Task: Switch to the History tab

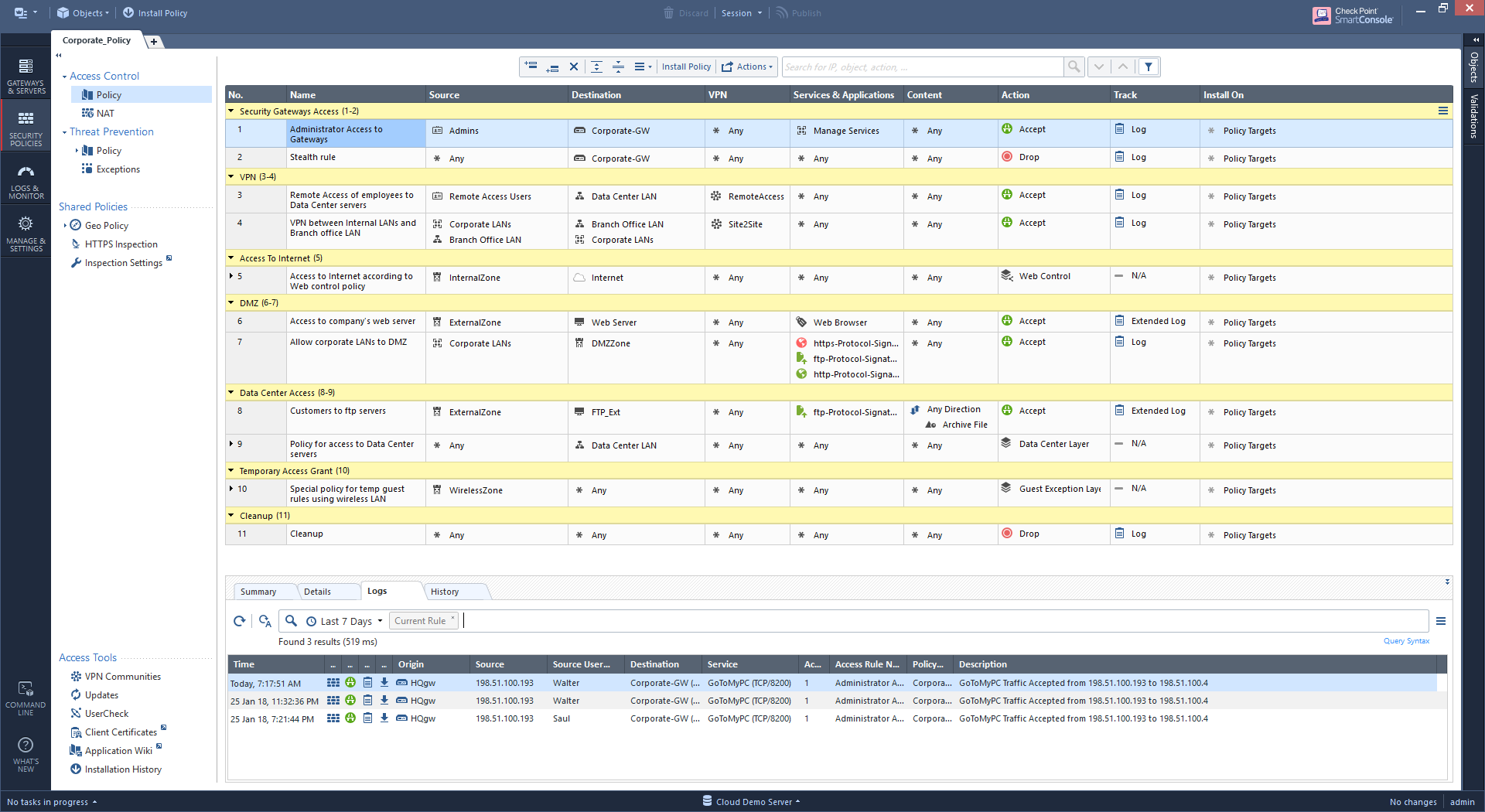Action: click(445, 592)
